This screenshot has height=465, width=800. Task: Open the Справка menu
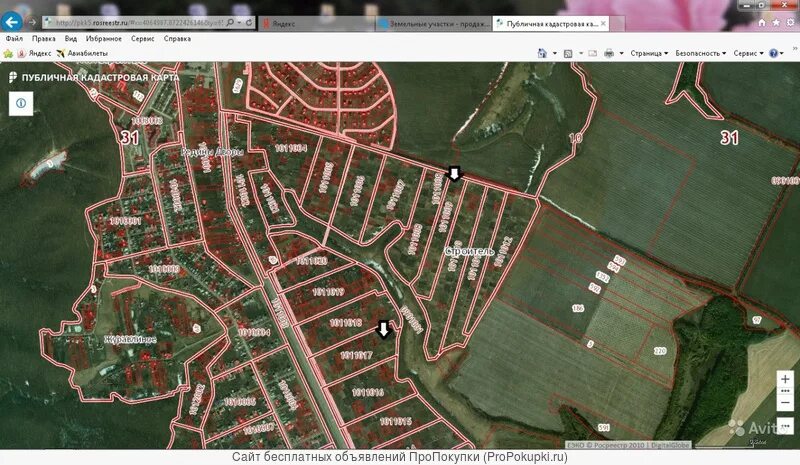click(177, 38)
